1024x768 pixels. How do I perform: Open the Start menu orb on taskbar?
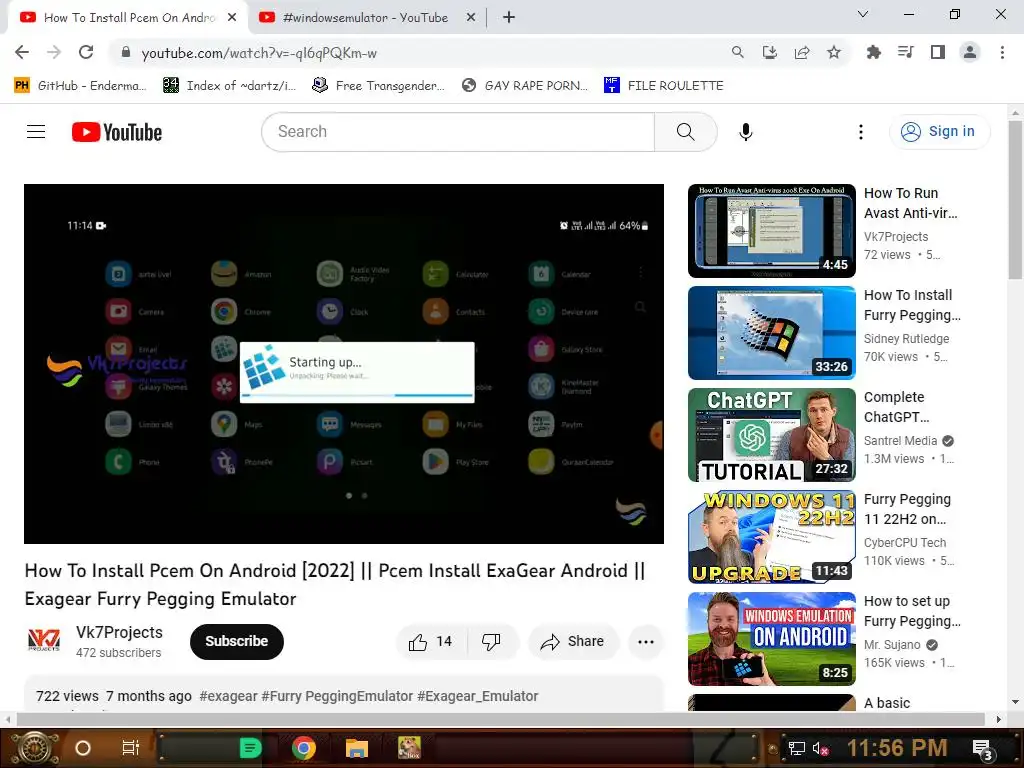pos(35,748)
